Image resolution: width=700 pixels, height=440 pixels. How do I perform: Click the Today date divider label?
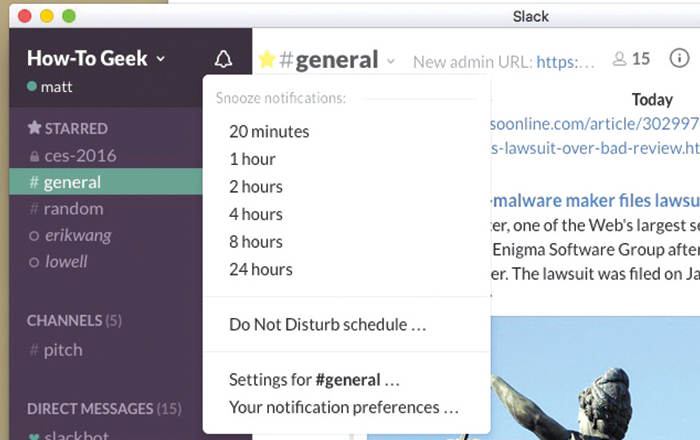pyautogui.click(x=652, y=100)
